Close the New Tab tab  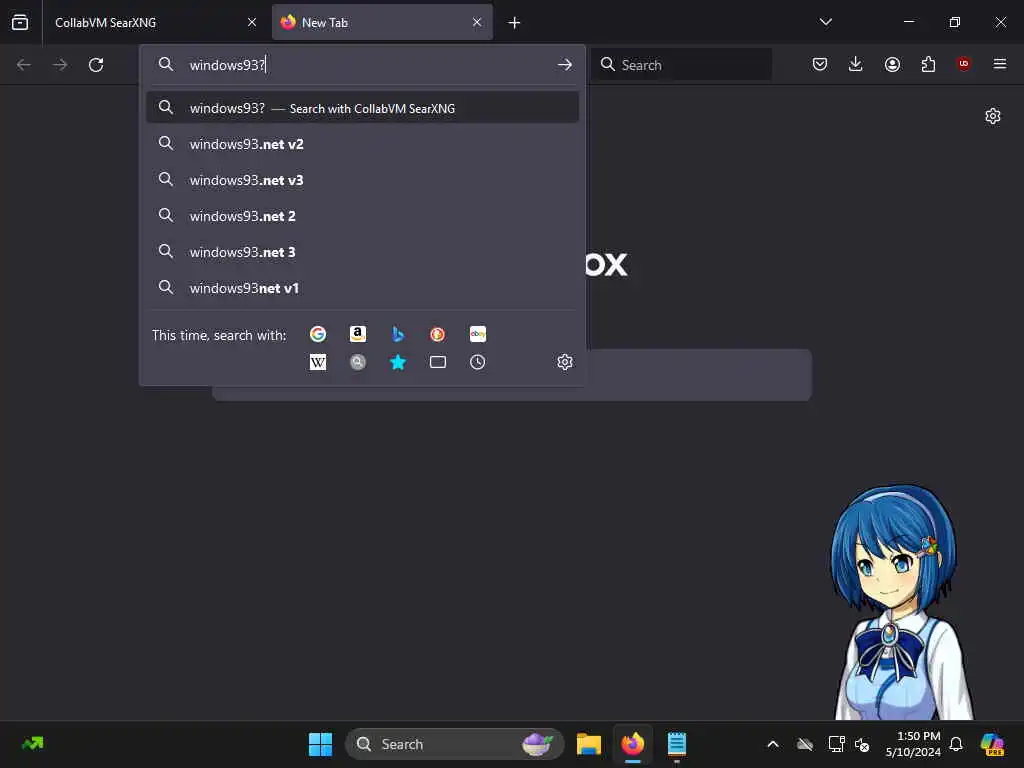click(x=477, y=22)
